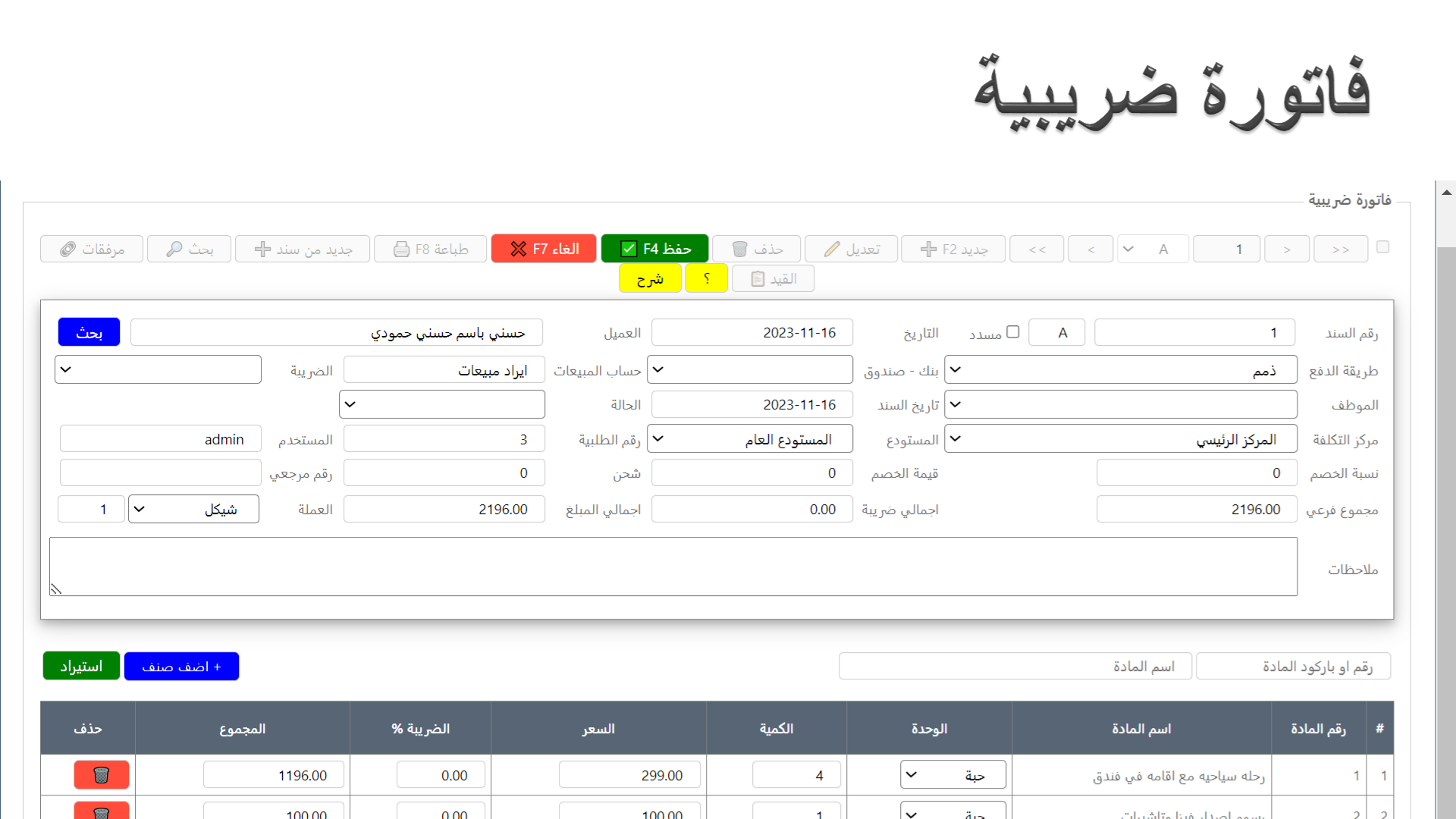Image resolution: width=1456 pixels, height=819 pixels.
Task: Click the green import (استيراد) button
Action: coord(81,667)
